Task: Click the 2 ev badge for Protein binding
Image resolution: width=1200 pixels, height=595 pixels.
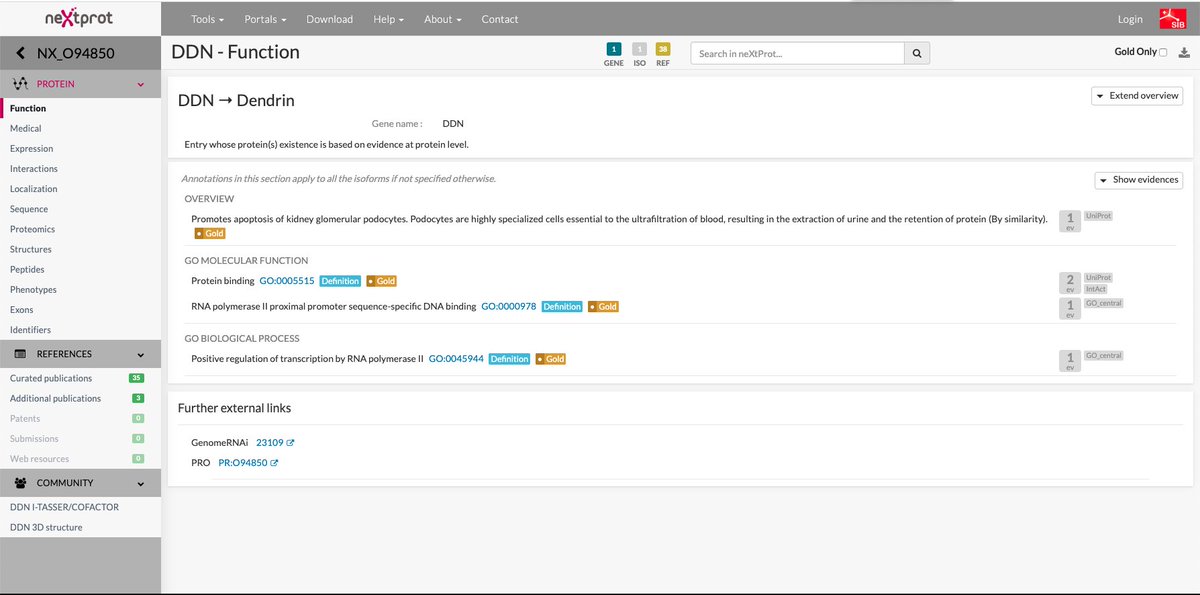Action: [1070, 283]
